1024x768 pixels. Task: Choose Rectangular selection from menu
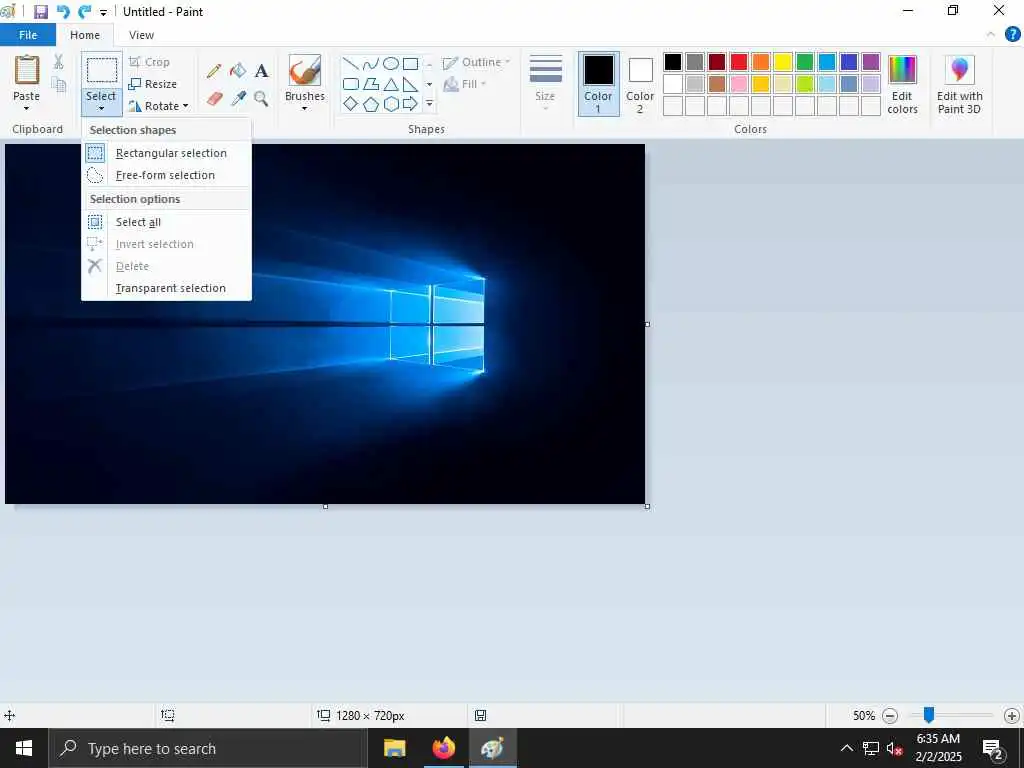tap(167, 153)
